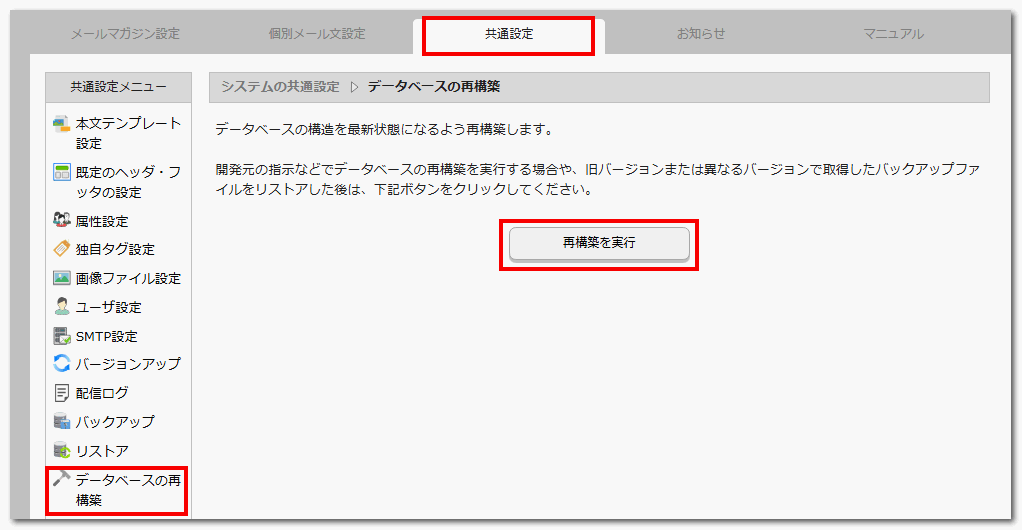Click the 配信ログ document icon
1022x530 pixels.
tap(61, 392)
